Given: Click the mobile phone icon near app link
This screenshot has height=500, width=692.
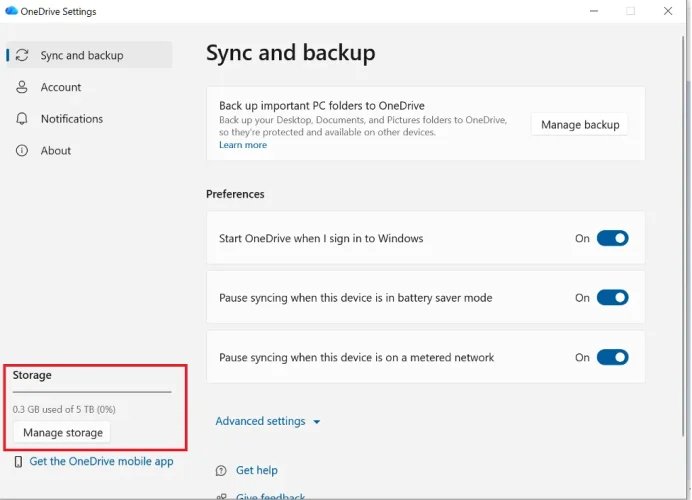Looking at the screenshot, I should 18,462.
